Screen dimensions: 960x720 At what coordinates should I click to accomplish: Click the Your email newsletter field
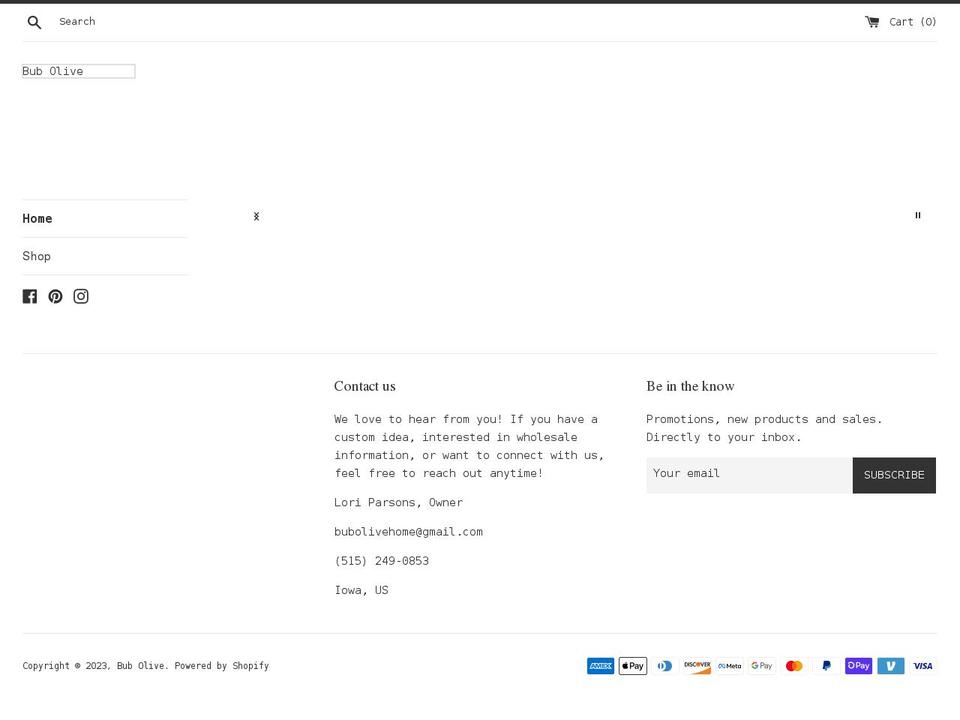(x=748, y=474)
